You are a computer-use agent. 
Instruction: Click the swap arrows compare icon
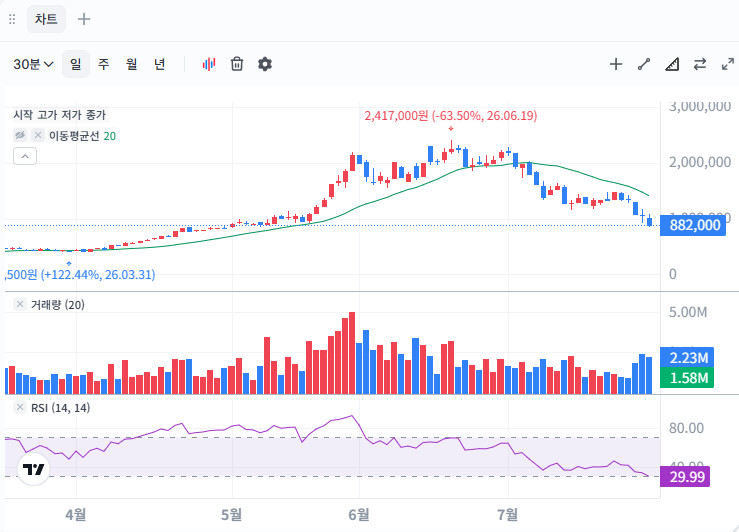(700, 64)
